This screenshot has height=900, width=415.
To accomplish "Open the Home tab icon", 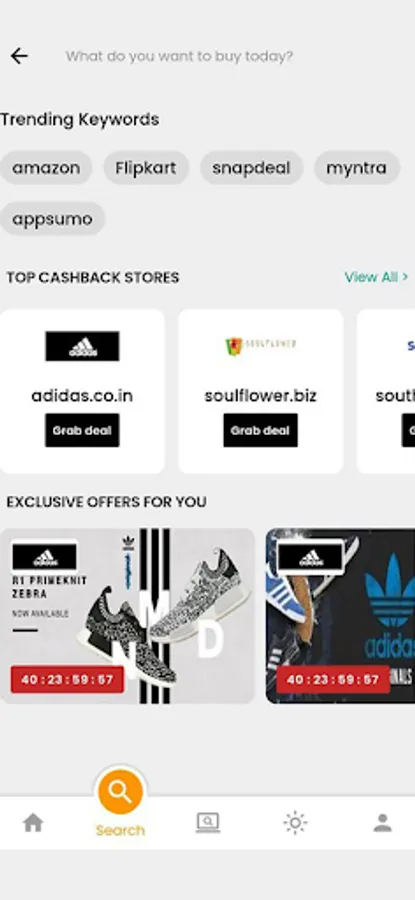I will pyautogui.click(x=33, y=823).
